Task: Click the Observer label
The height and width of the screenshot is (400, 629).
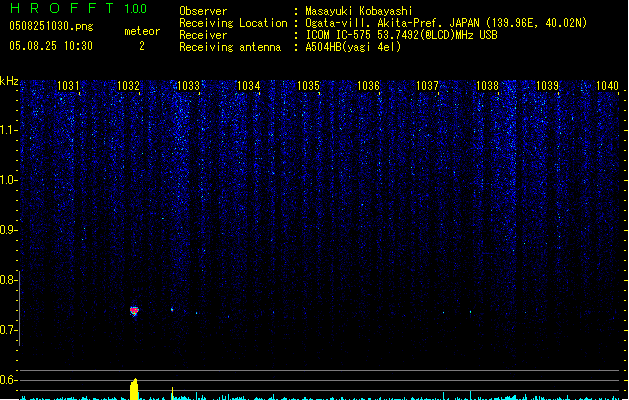Action: pos(203,11)
